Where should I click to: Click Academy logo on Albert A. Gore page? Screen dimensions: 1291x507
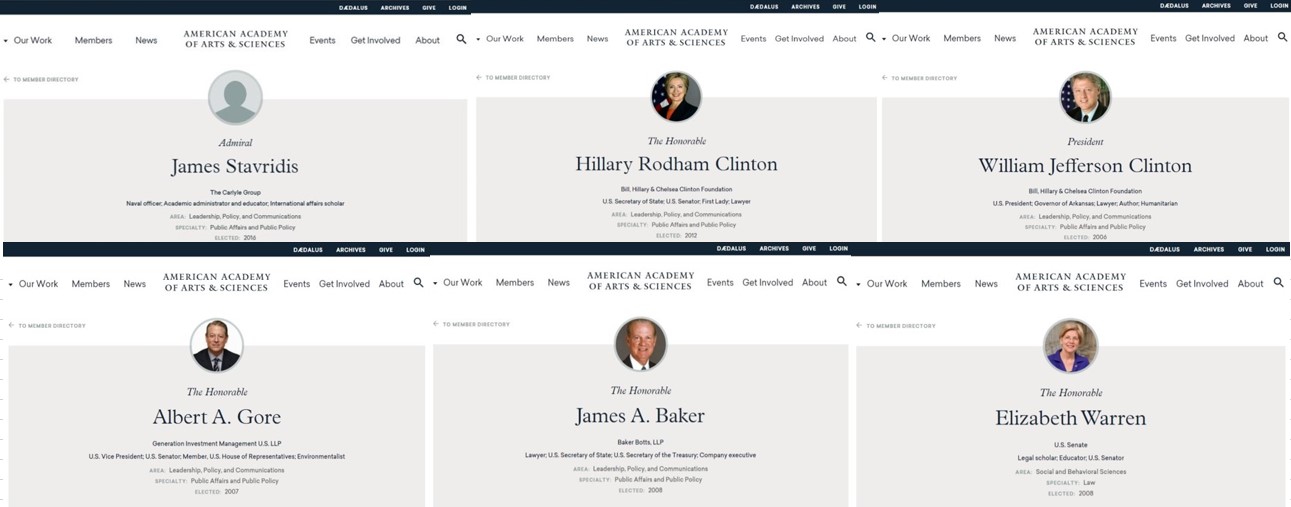tap(216, 282)
